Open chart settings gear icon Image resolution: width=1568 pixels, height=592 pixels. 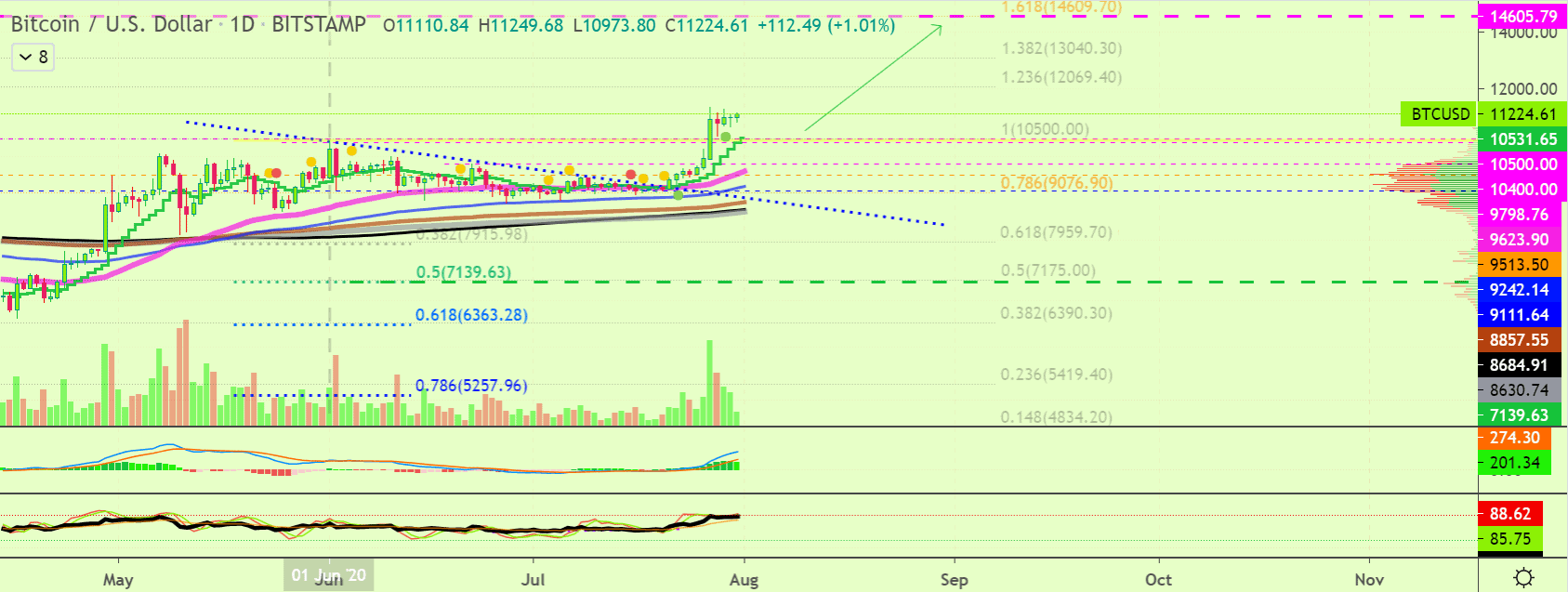tap(1523, 578)
